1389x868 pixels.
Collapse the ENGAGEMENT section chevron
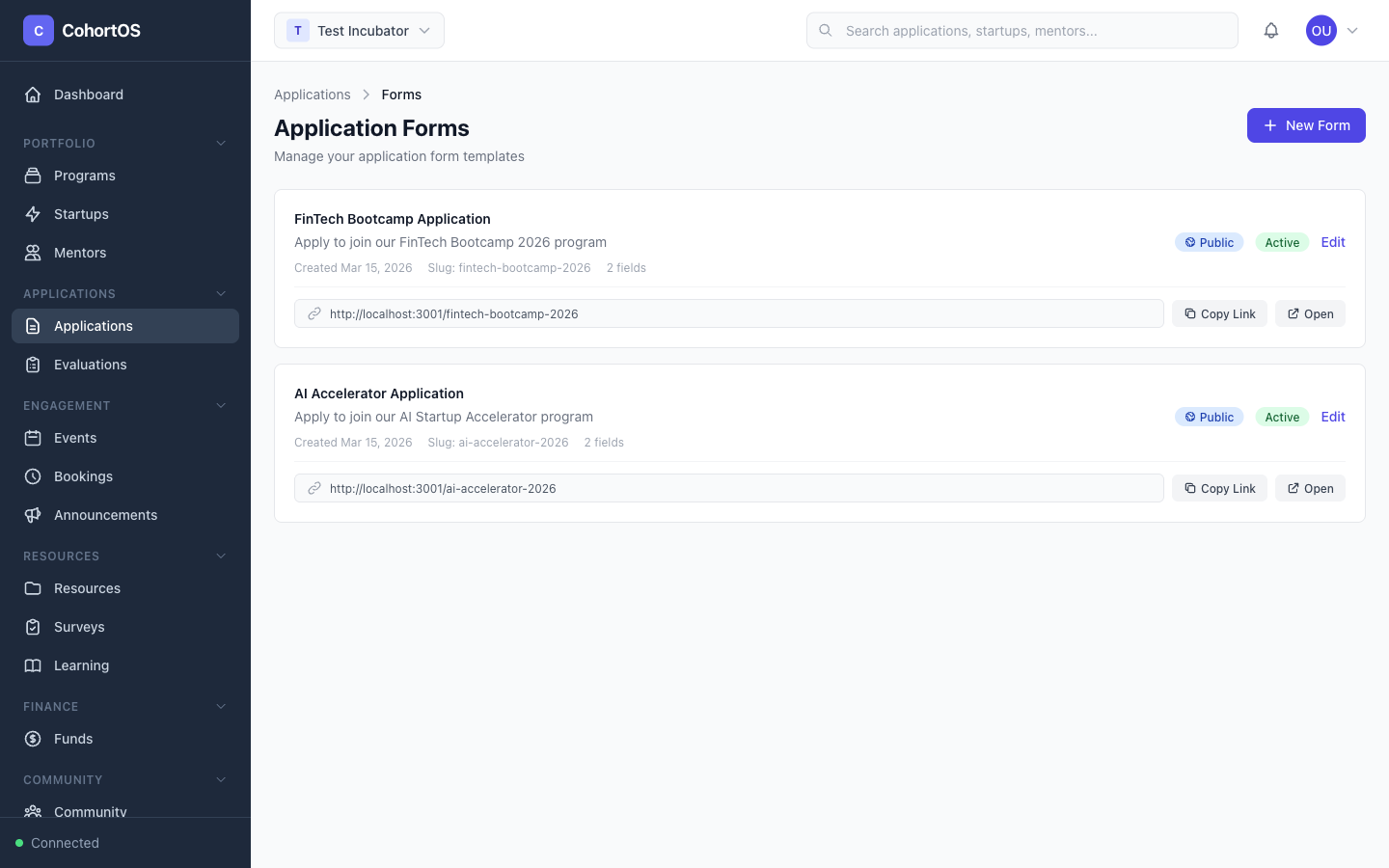tap(221, 405)
